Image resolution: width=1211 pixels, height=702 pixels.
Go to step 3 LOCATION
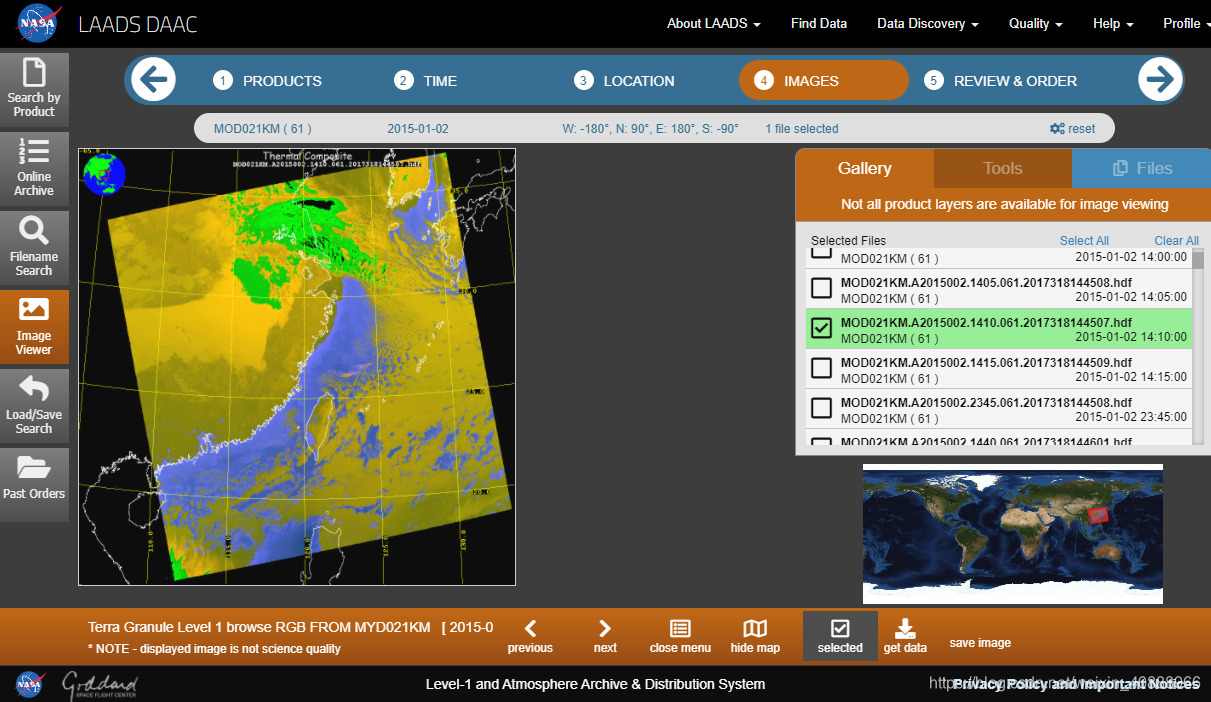point(625,81)
